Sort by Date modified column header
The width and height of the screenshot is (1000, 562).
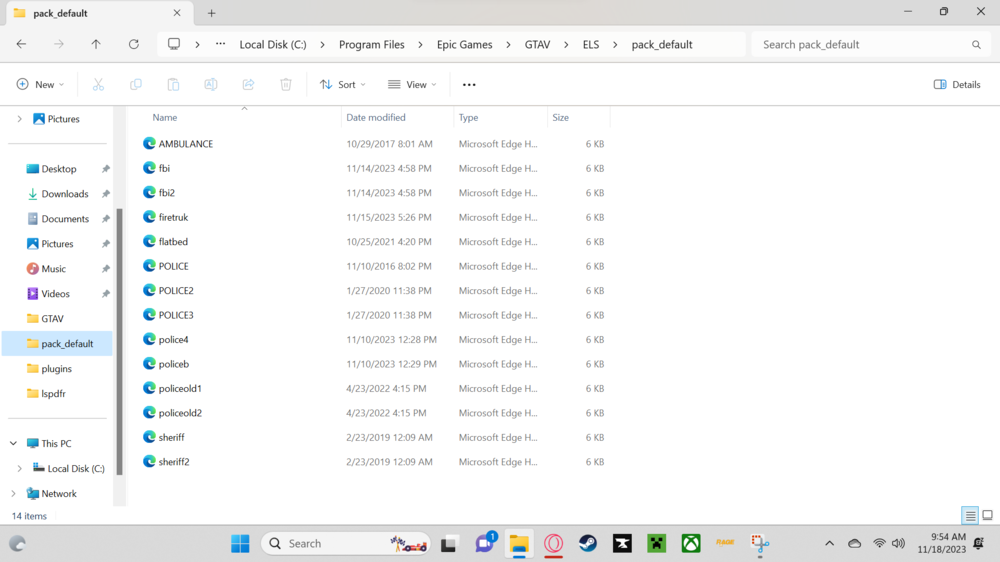pos(376,117)
